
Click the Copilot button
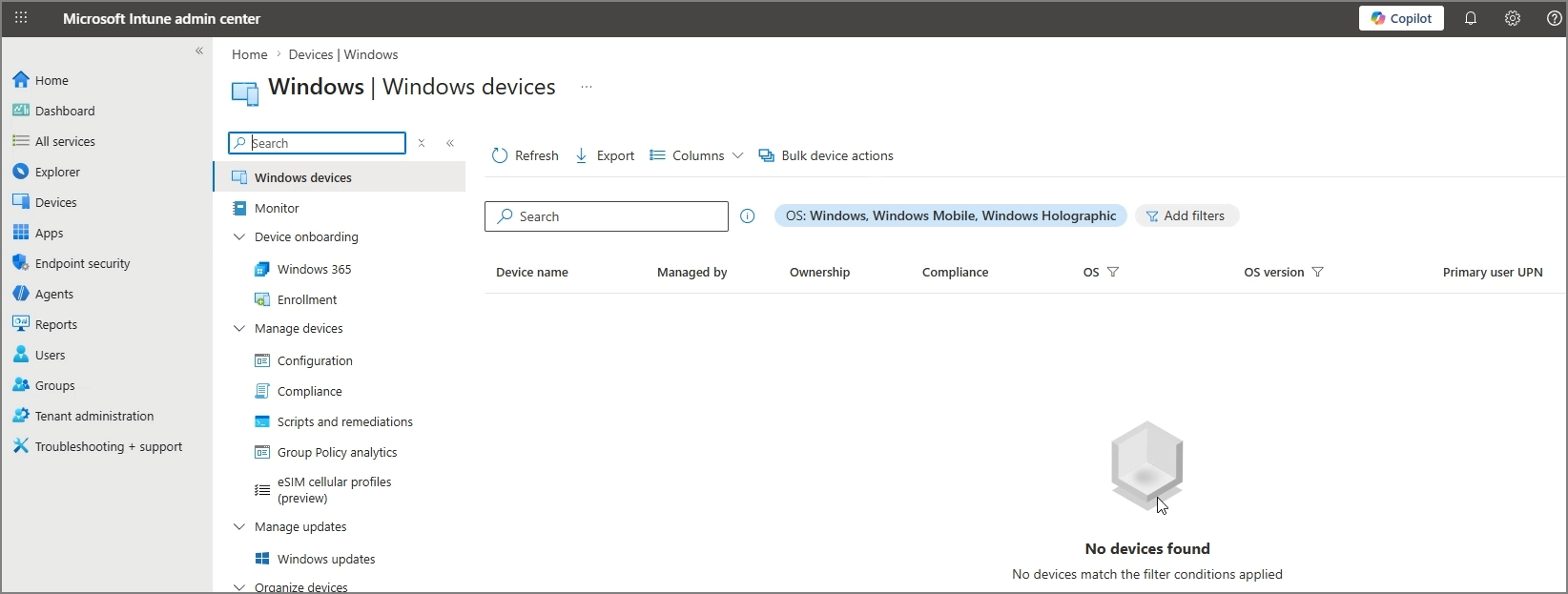point(1401,18)
